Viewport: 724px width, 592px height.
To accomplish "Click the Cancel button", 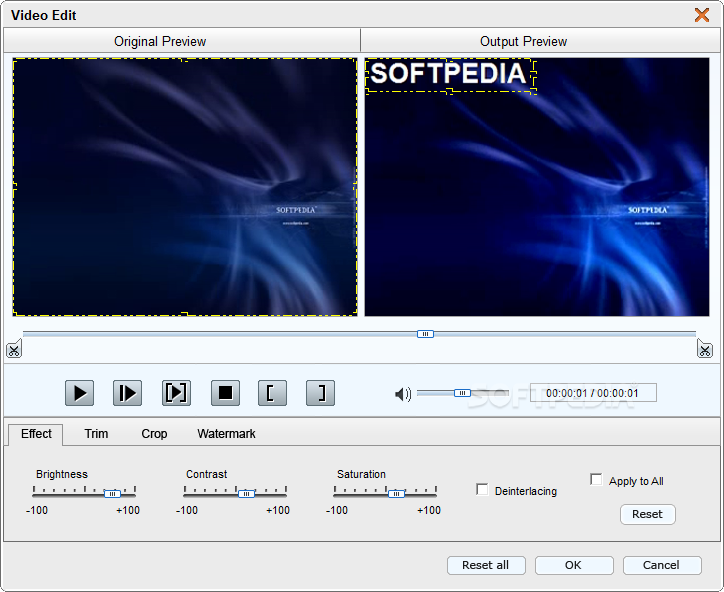I will pyautogui.click(x=662, y=565).
